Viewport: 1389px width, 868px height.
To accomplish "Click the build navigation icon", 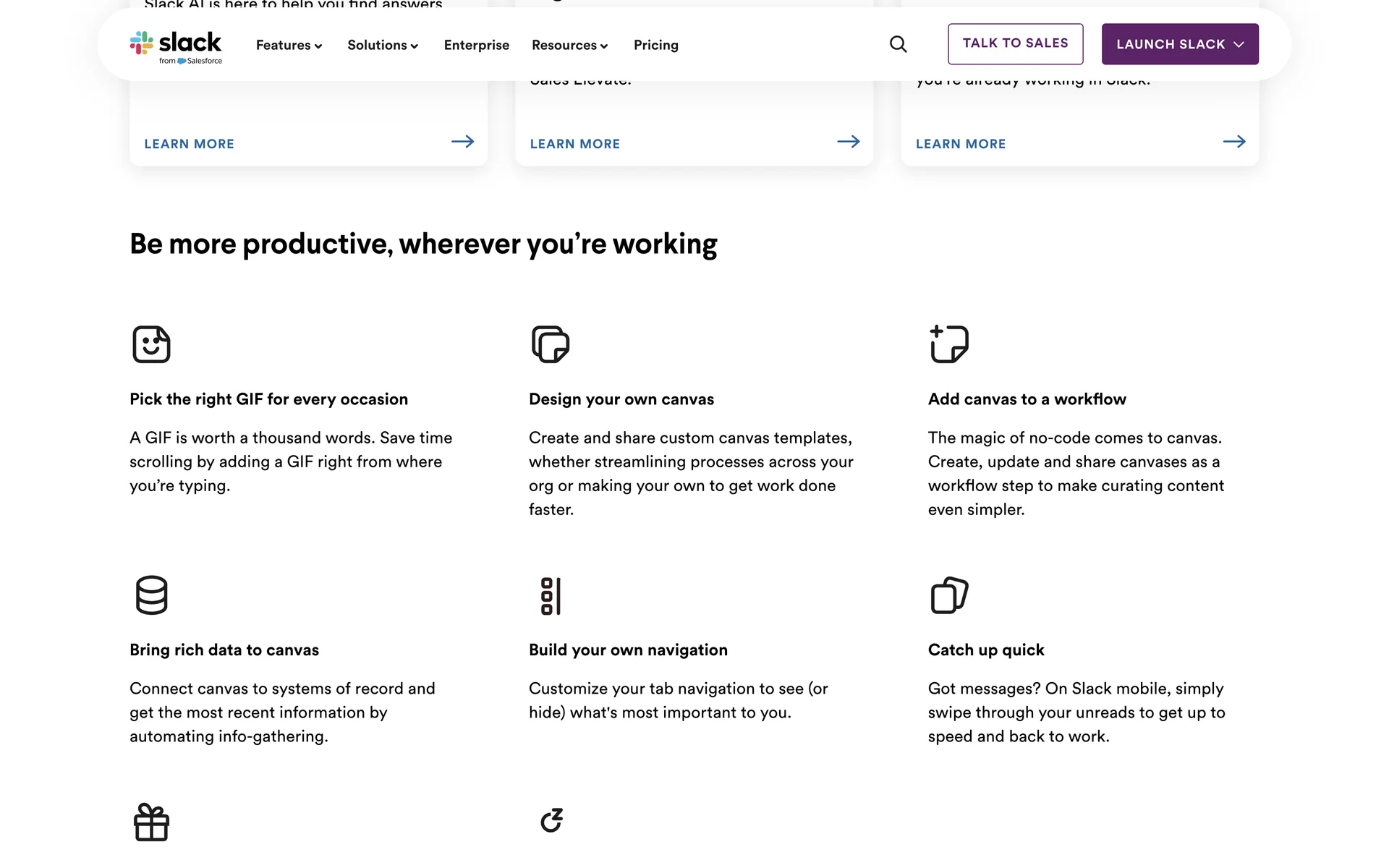I will (551, 596).
